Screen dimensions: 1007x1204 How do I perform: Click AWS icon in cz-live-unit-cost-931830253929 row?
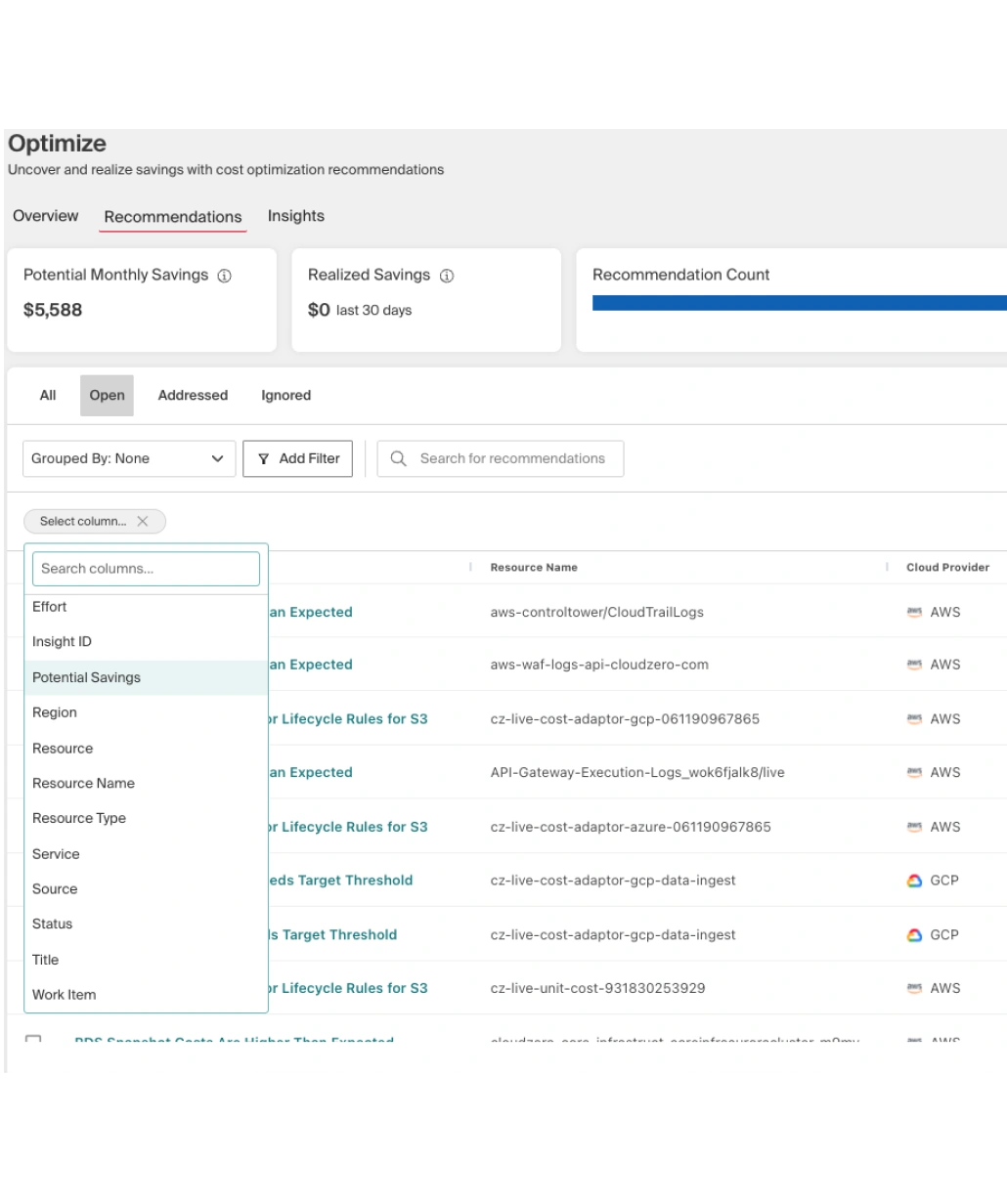[x=914, y=988]
